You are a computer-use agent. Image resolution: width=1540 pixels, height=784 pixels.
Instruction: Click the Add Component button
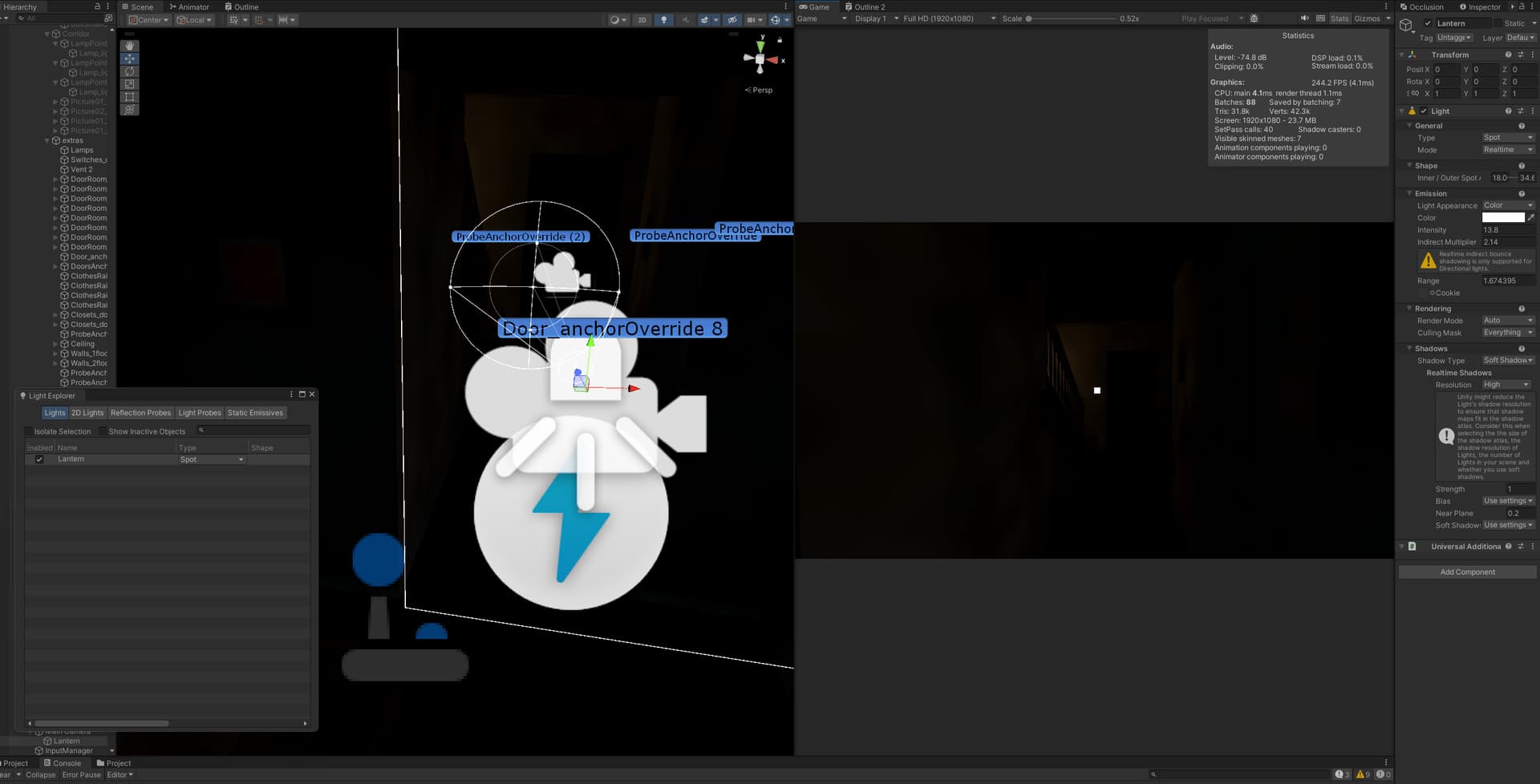point(1467,572)
